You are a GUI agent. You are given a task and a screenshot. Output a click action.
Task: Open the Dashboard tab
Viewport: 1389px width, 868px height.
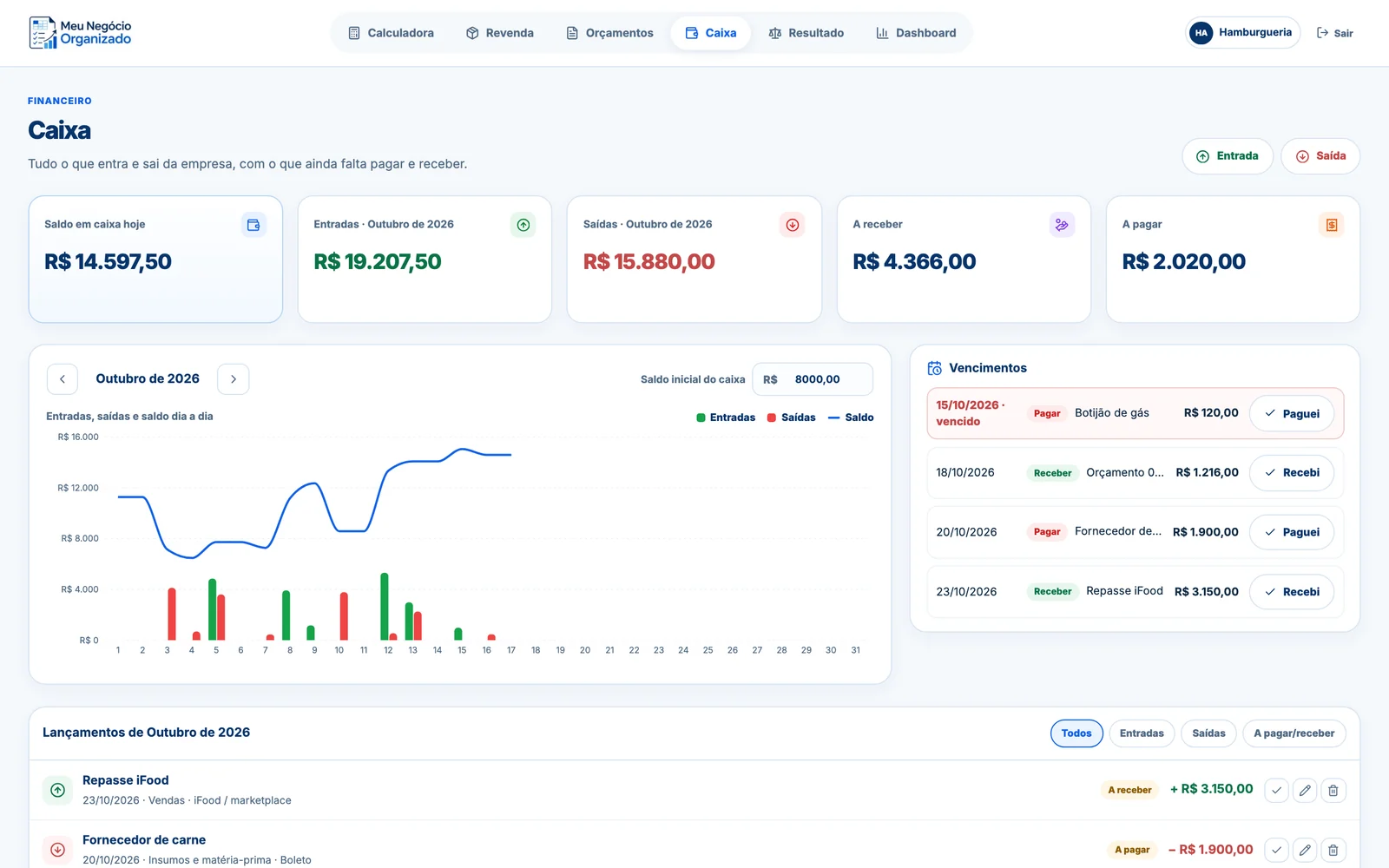[916, 33]
